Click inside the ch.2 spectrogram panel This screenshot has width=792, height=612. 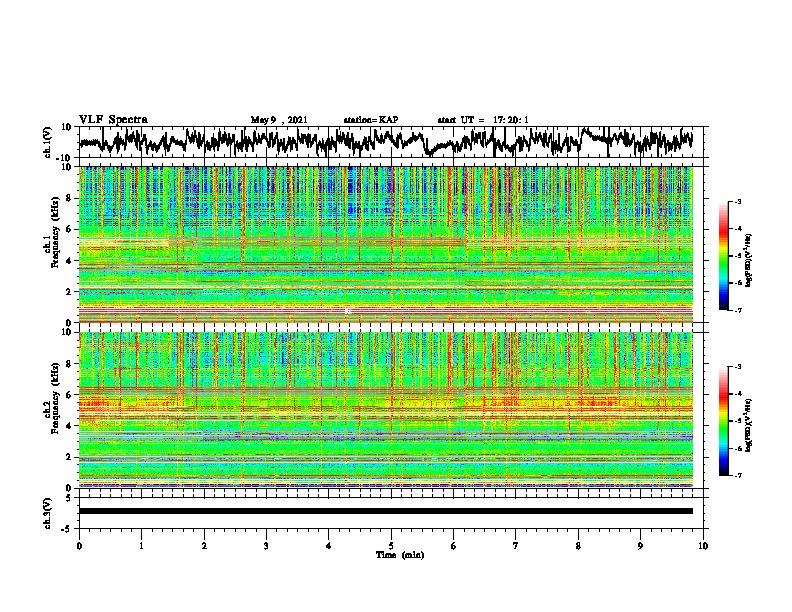tap(386, 410)
